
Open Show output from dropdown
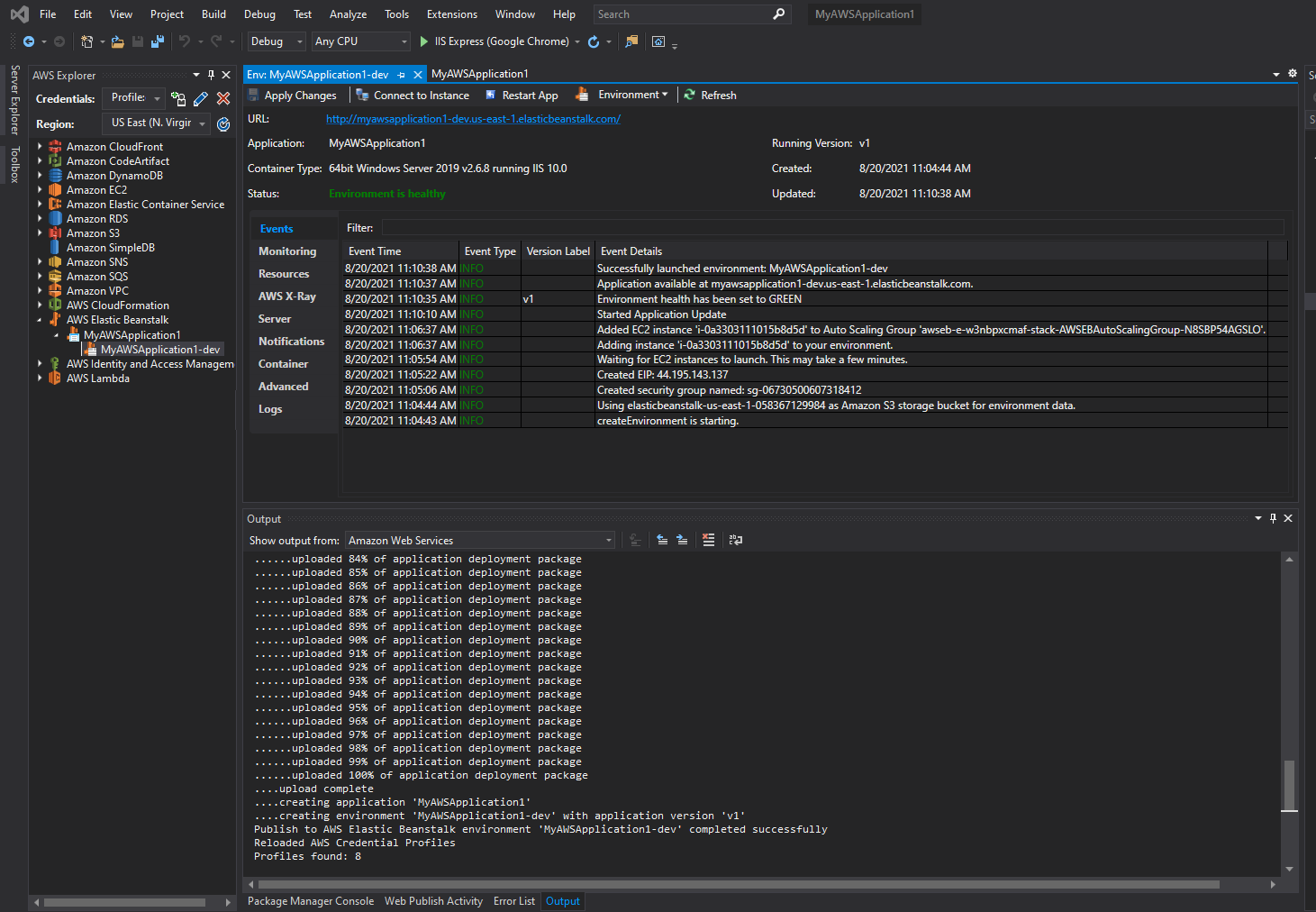coord(480,541)
